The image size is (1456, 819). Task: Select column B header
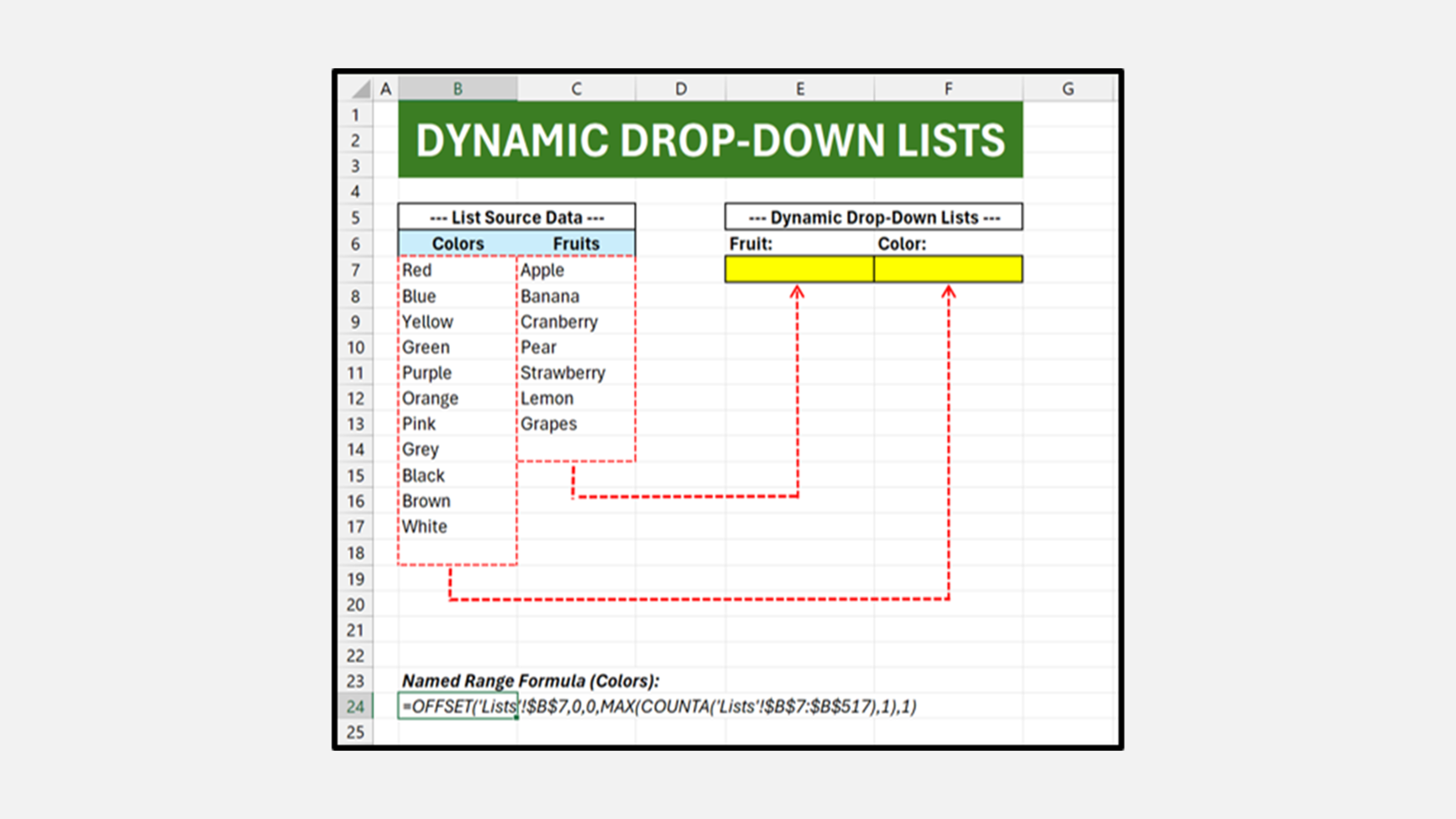pyautogui.click(x=458, y=88)
